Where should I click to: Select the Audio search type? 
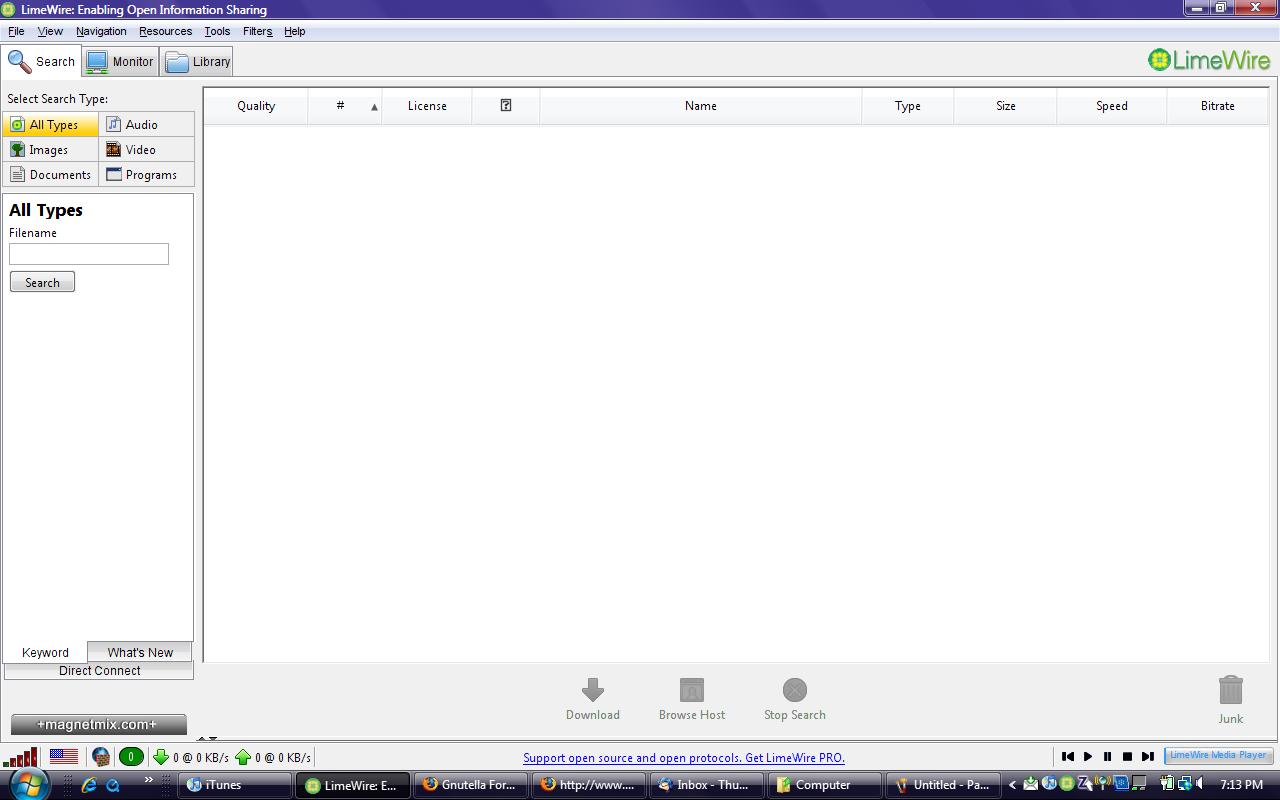point(146,124)
